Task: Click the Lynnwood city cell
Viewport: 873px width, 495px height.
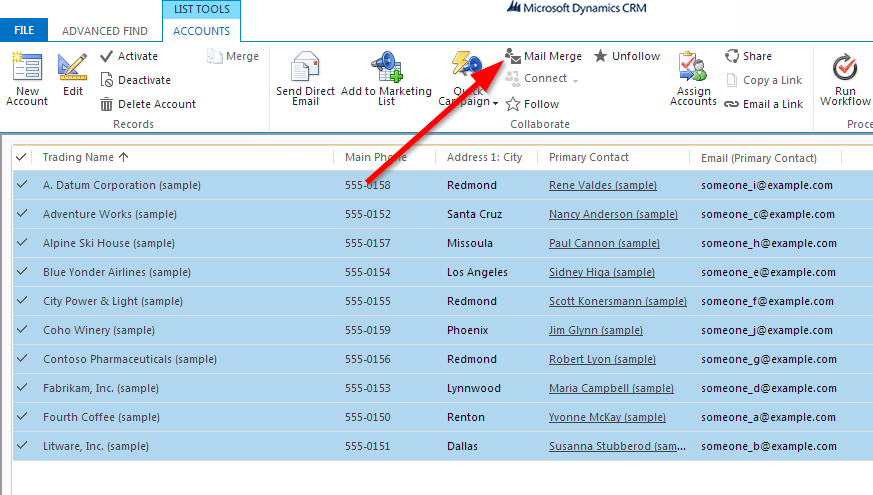Action: (473, 388)
